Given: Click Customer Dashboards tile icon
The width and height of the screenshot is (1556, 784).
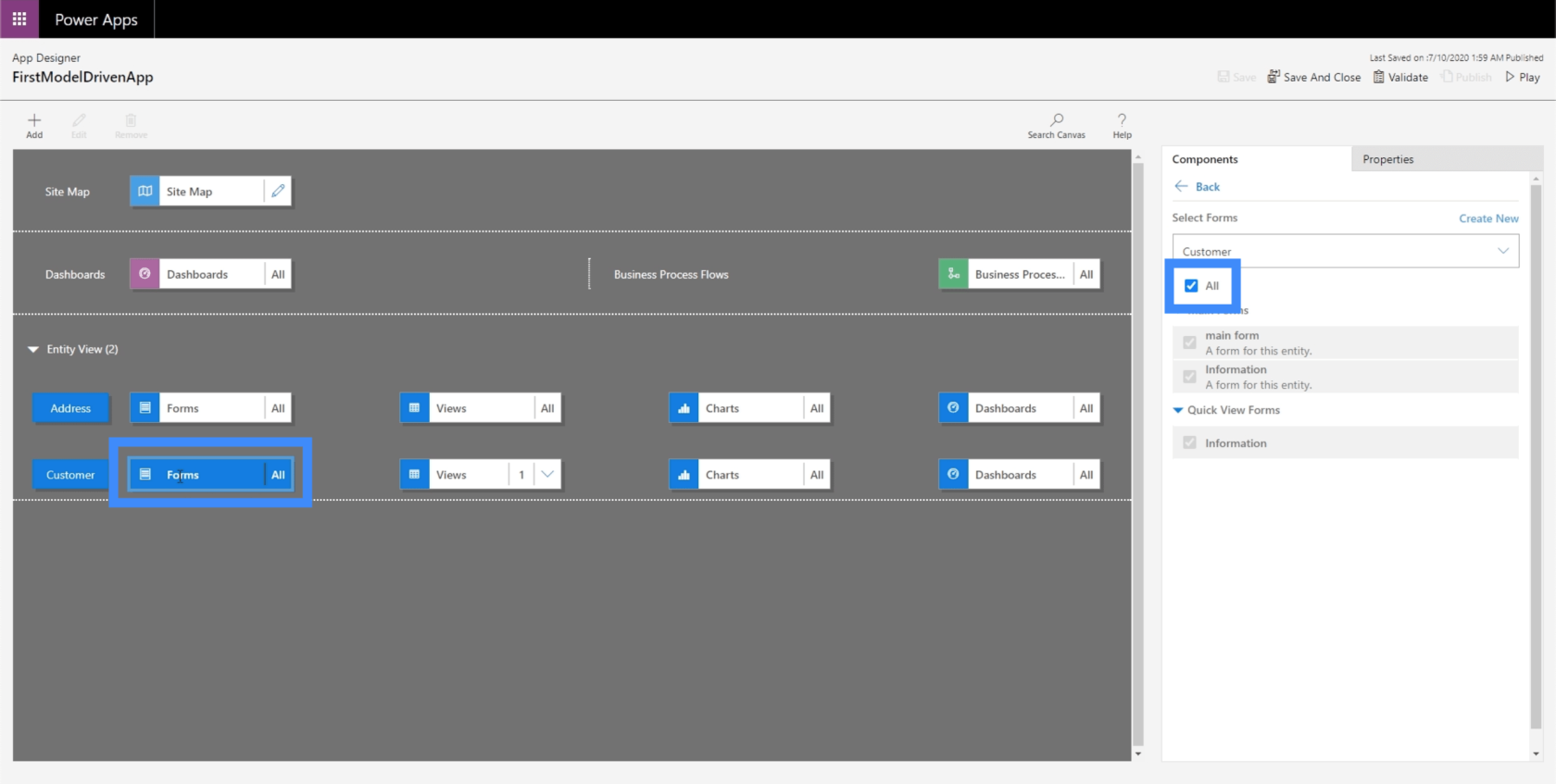Looking at the screenshot, I should click(953, 475).
